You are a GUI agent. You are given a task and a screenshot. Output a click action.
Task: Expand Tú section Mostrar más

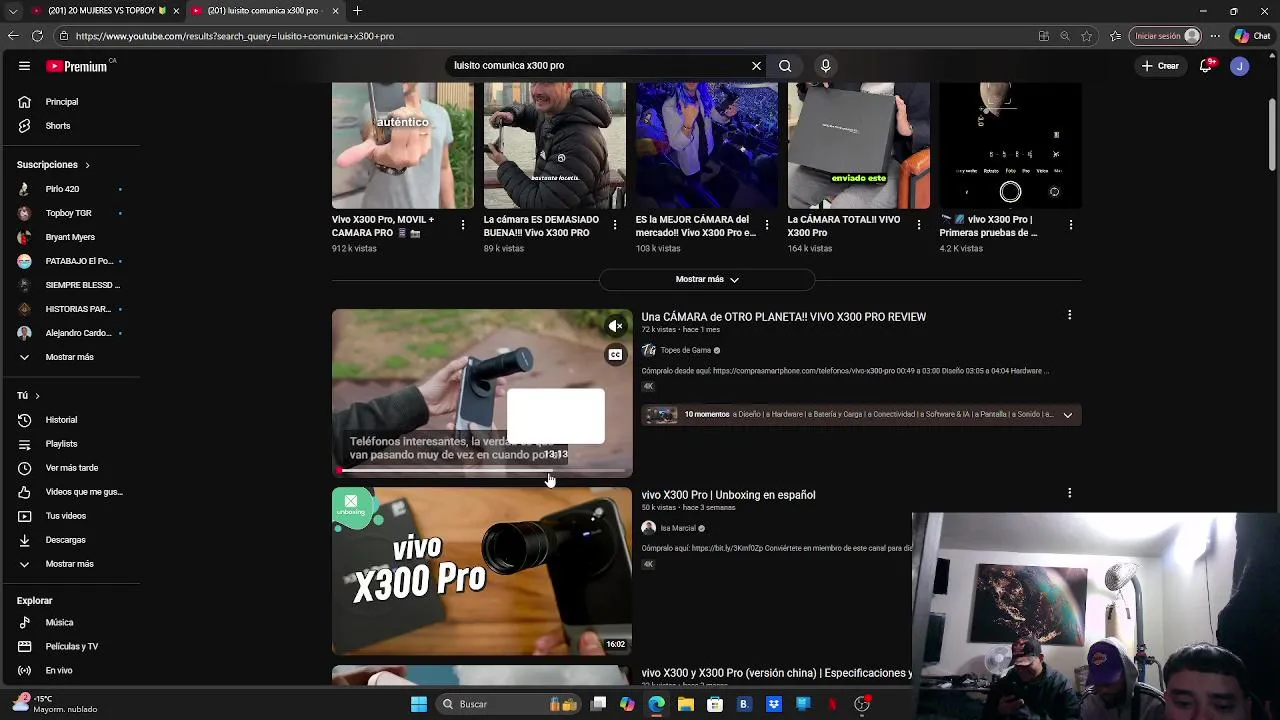pyautogui.click(x=70, y=564)
